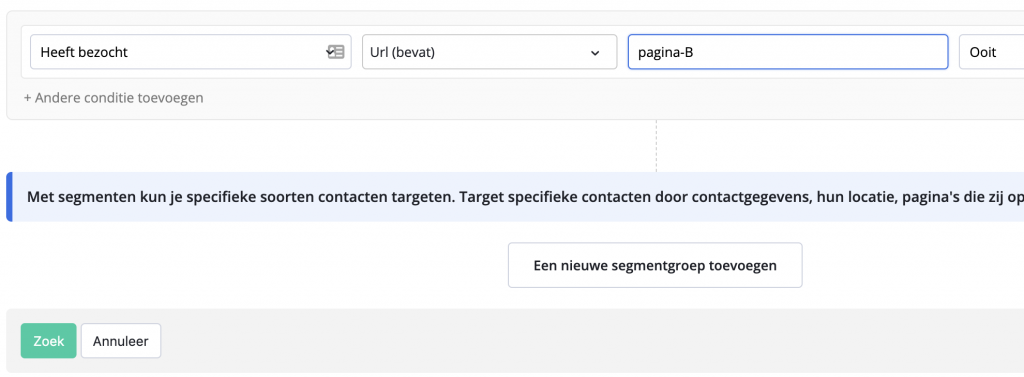Click the dashed connector line below the condition group

pos(656,146)
